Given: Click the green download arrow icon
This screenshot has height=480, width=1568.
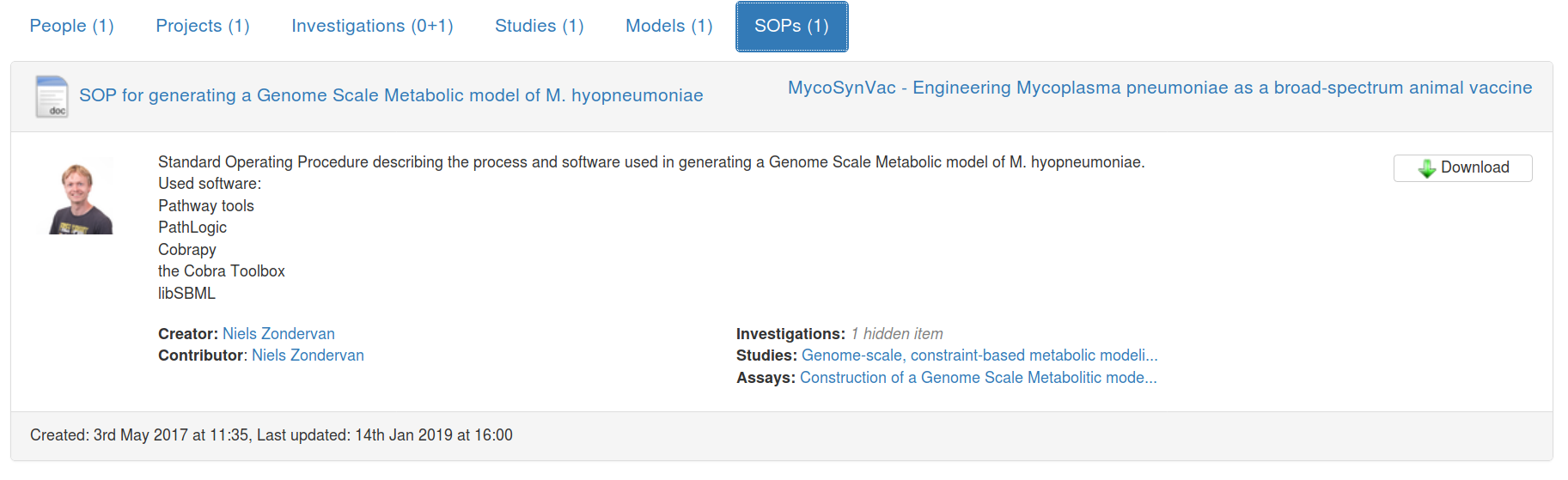Looking at the screenshot, I should [1426, 168].
